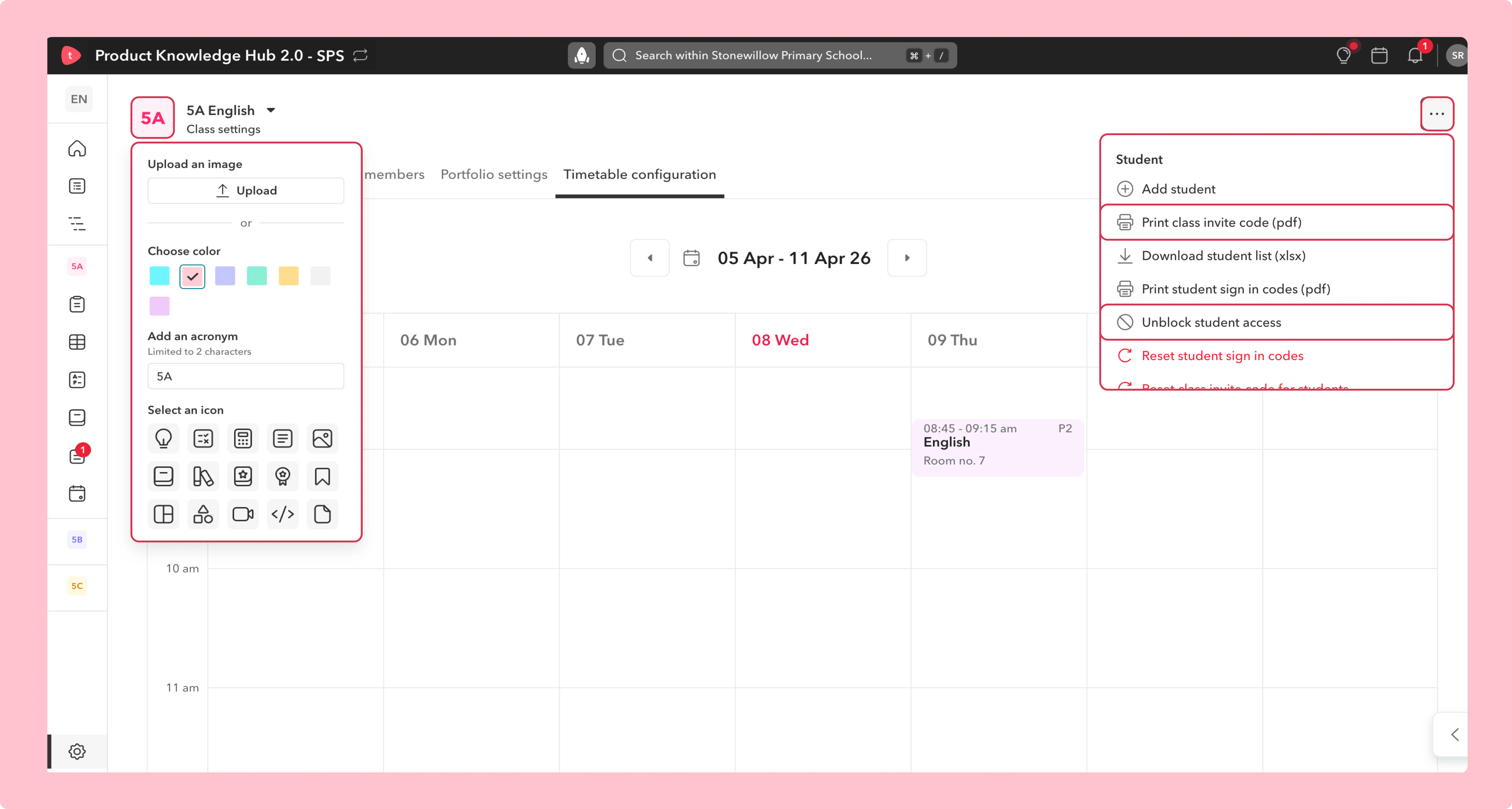
Task: Select the calculator class icon
Action: click(242, 438)
